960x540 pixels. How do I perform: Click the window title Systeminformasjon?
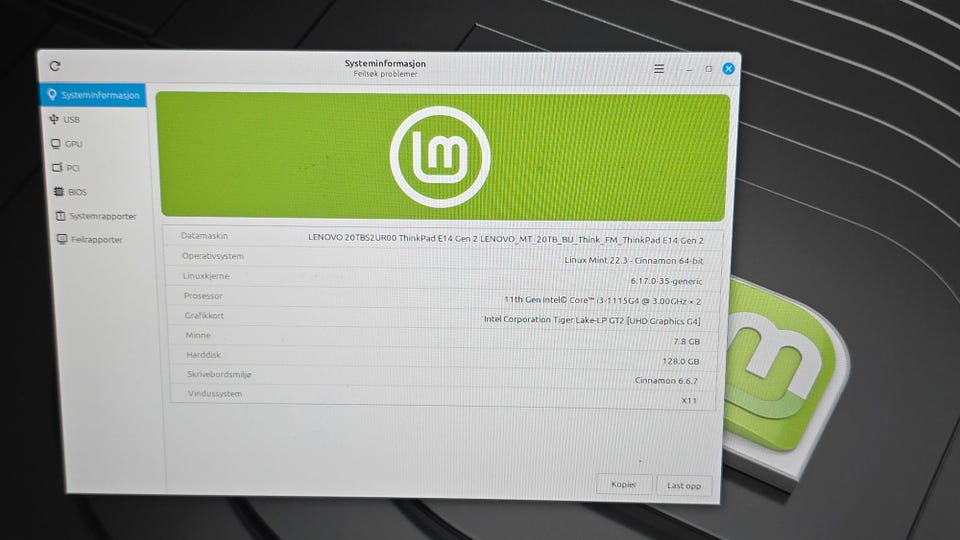[x=385, y=63]
